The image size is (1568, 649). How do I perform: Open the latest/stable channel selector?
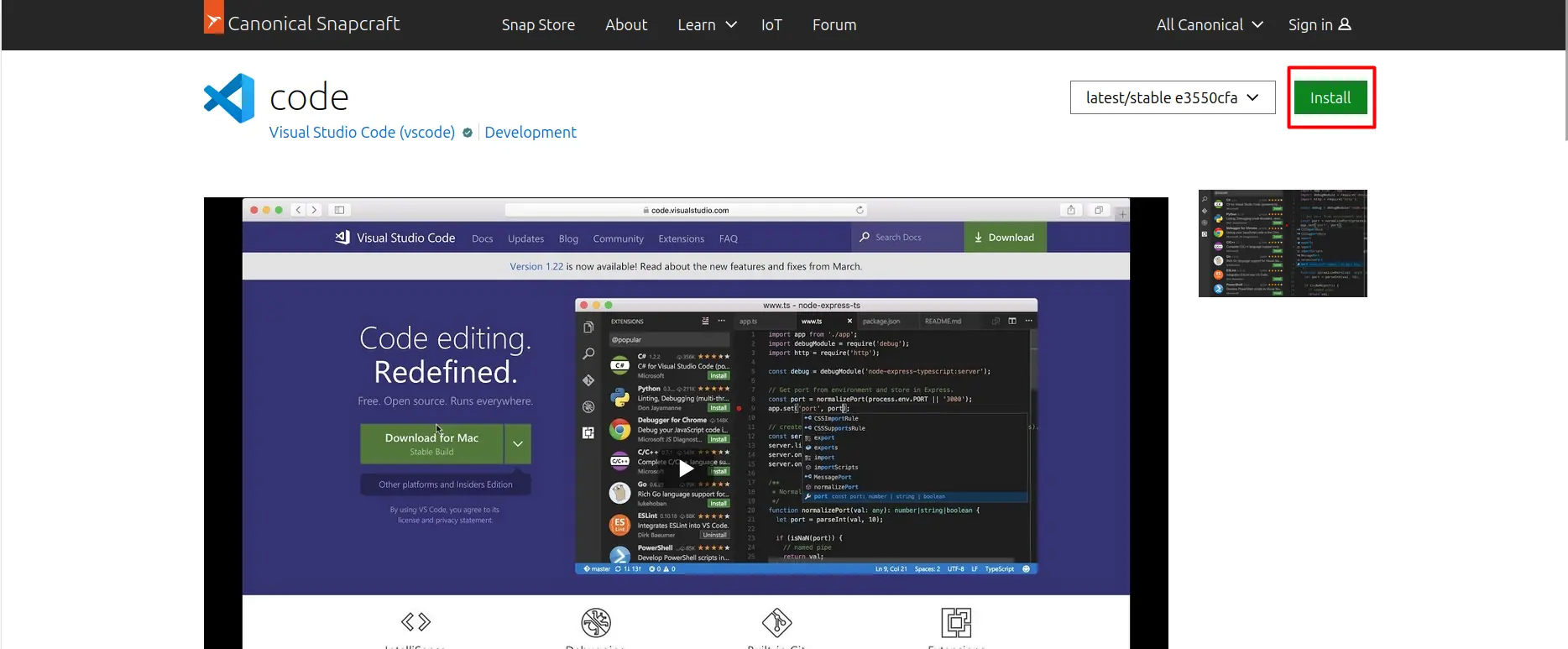1172,97
